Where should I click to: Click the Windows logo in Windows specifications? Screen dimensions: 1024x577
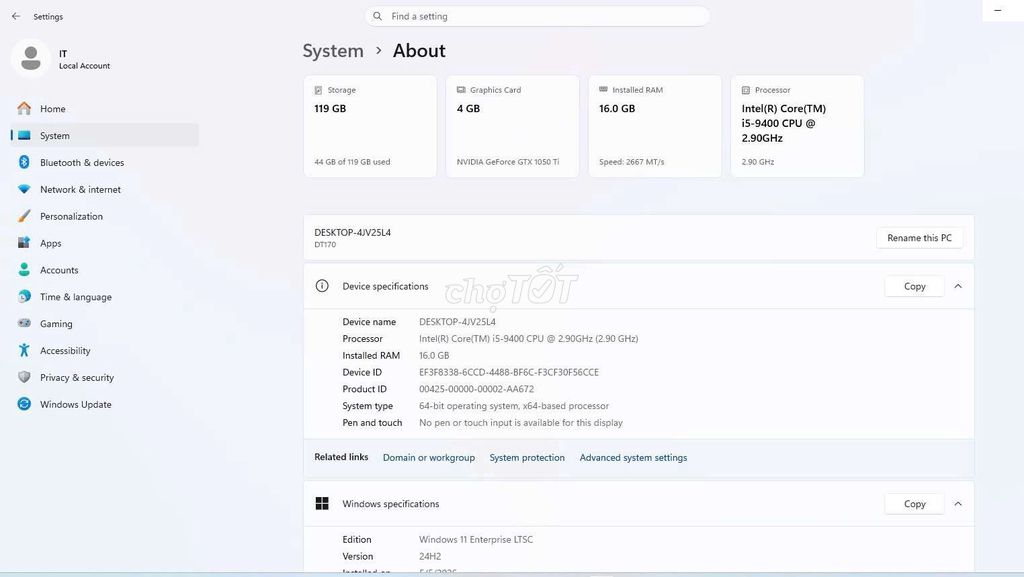tap(322, 503)
